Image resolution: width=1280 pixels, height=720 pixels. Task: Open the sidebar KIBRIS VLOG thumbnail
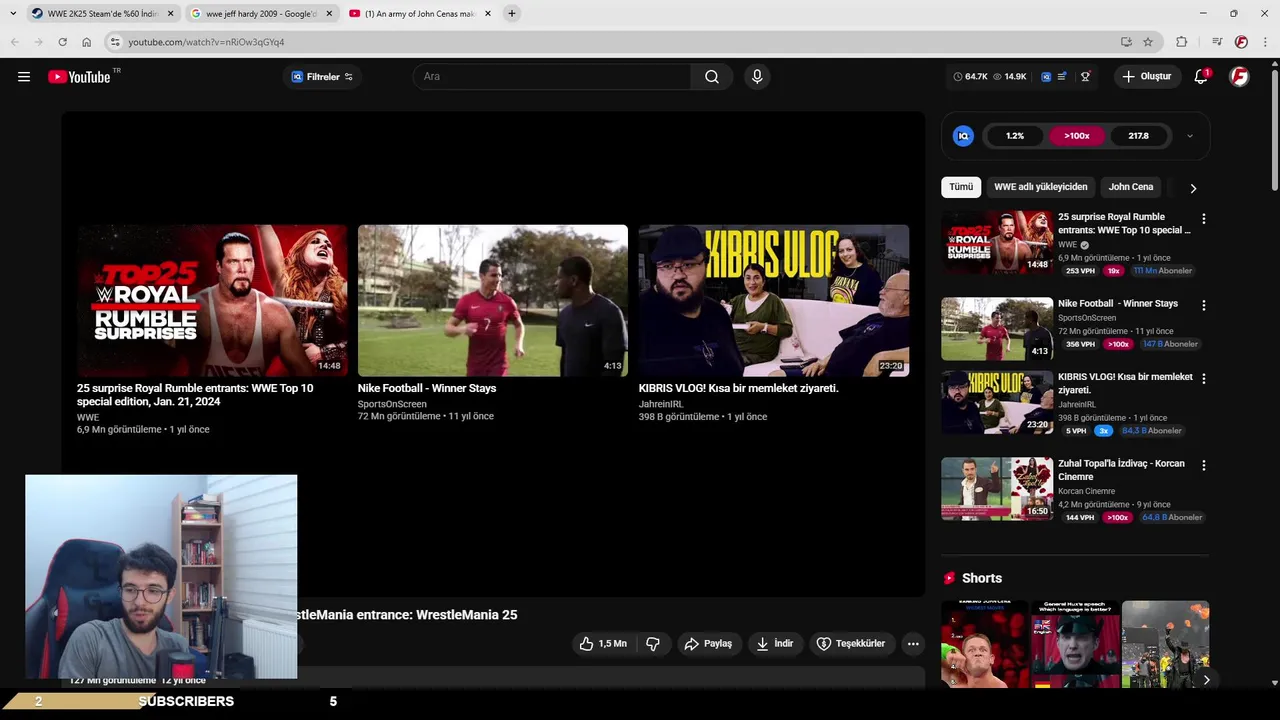coord(997,402)
